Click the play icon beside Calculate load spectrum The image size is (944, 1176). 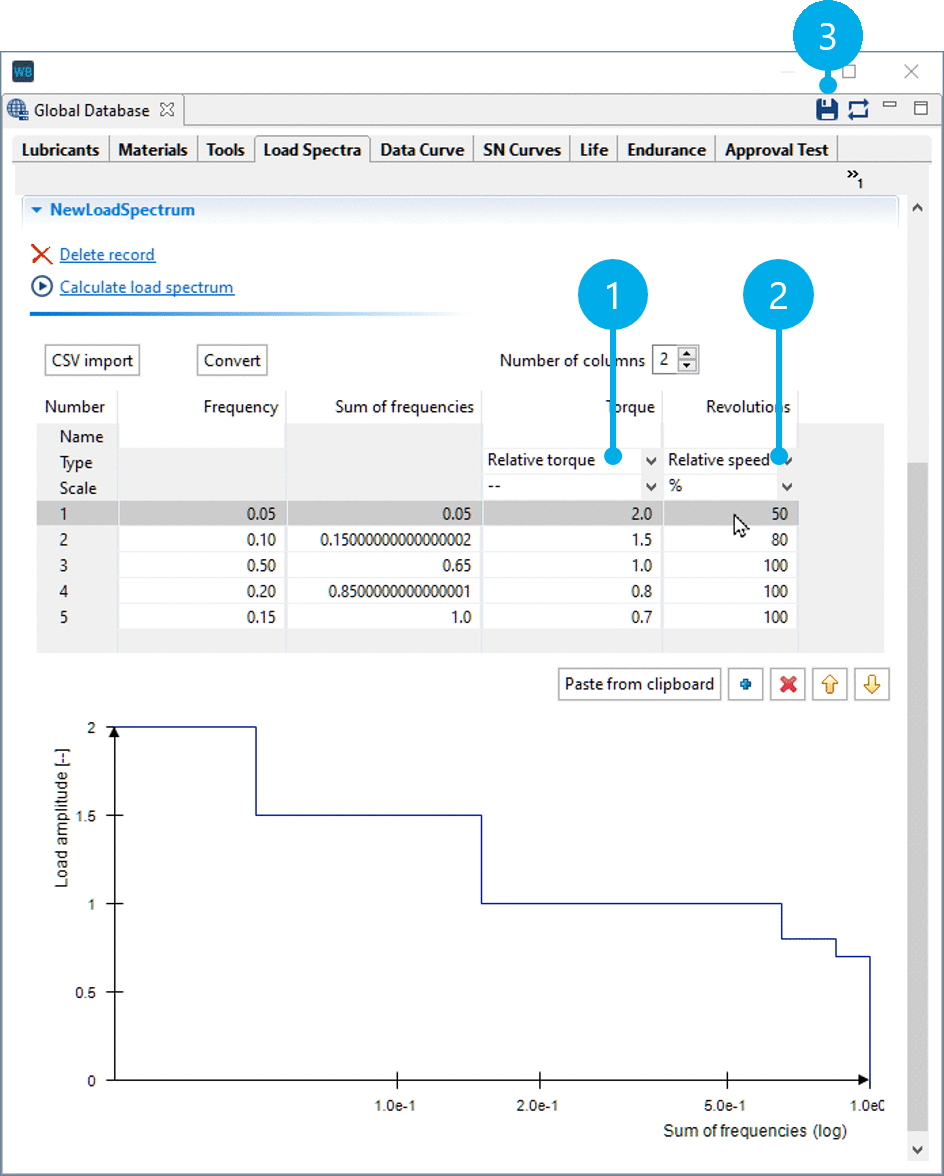(x=40, y=286)
